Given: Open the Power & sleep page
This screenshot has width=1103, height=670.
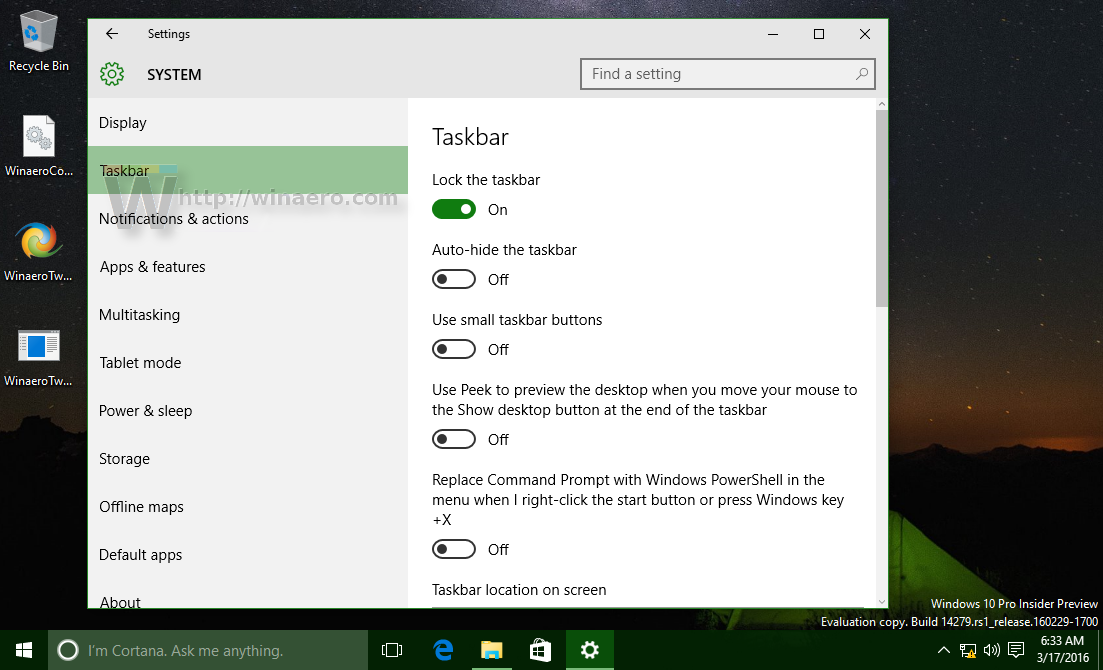Looking at the screenshot, I should point(146,411).
